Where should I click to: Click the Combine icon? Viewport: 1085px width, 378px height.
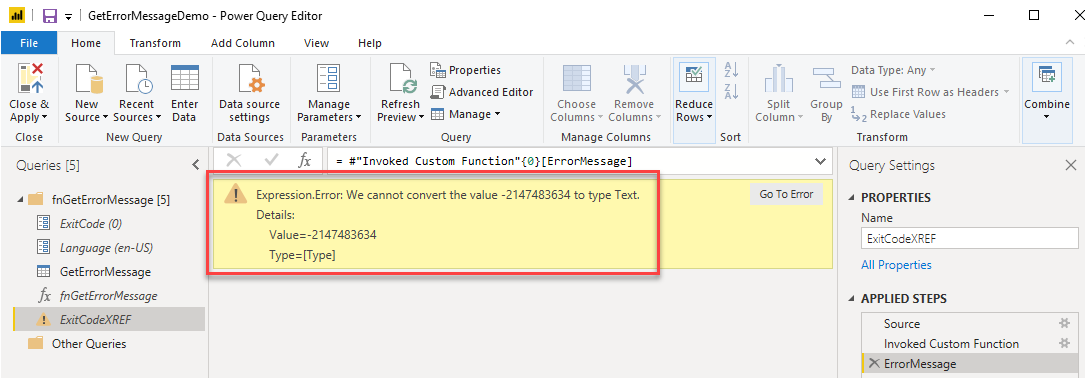click(1046, 78)
